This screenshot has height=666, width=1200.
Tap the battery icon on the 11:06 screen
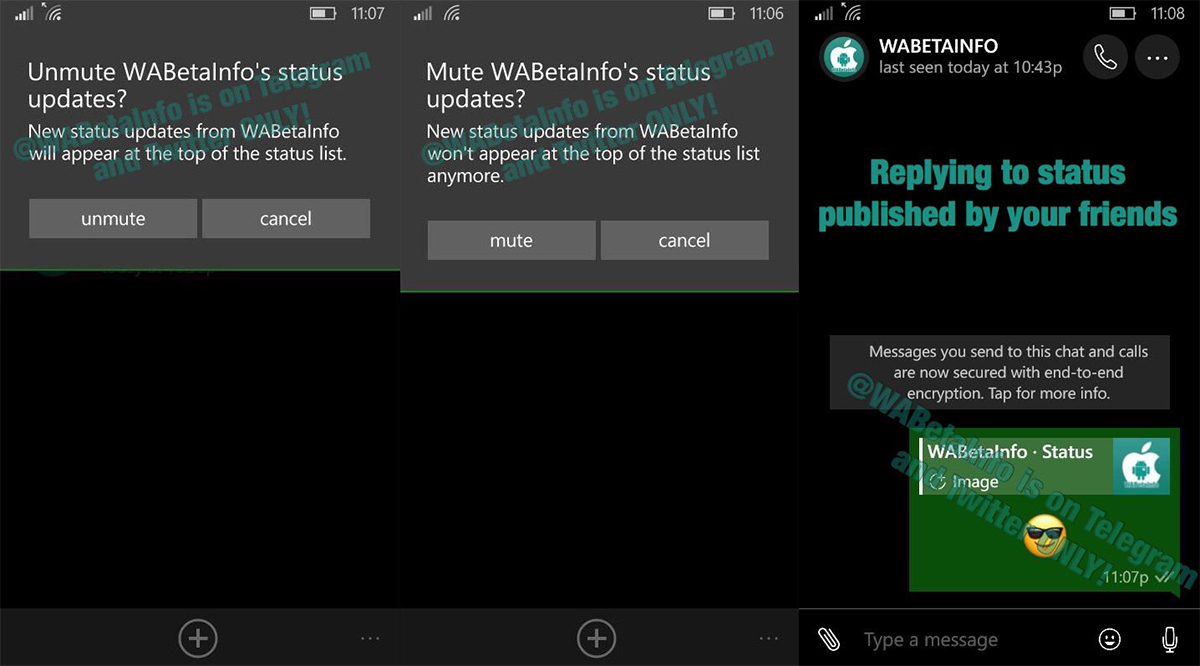[722, 14]
